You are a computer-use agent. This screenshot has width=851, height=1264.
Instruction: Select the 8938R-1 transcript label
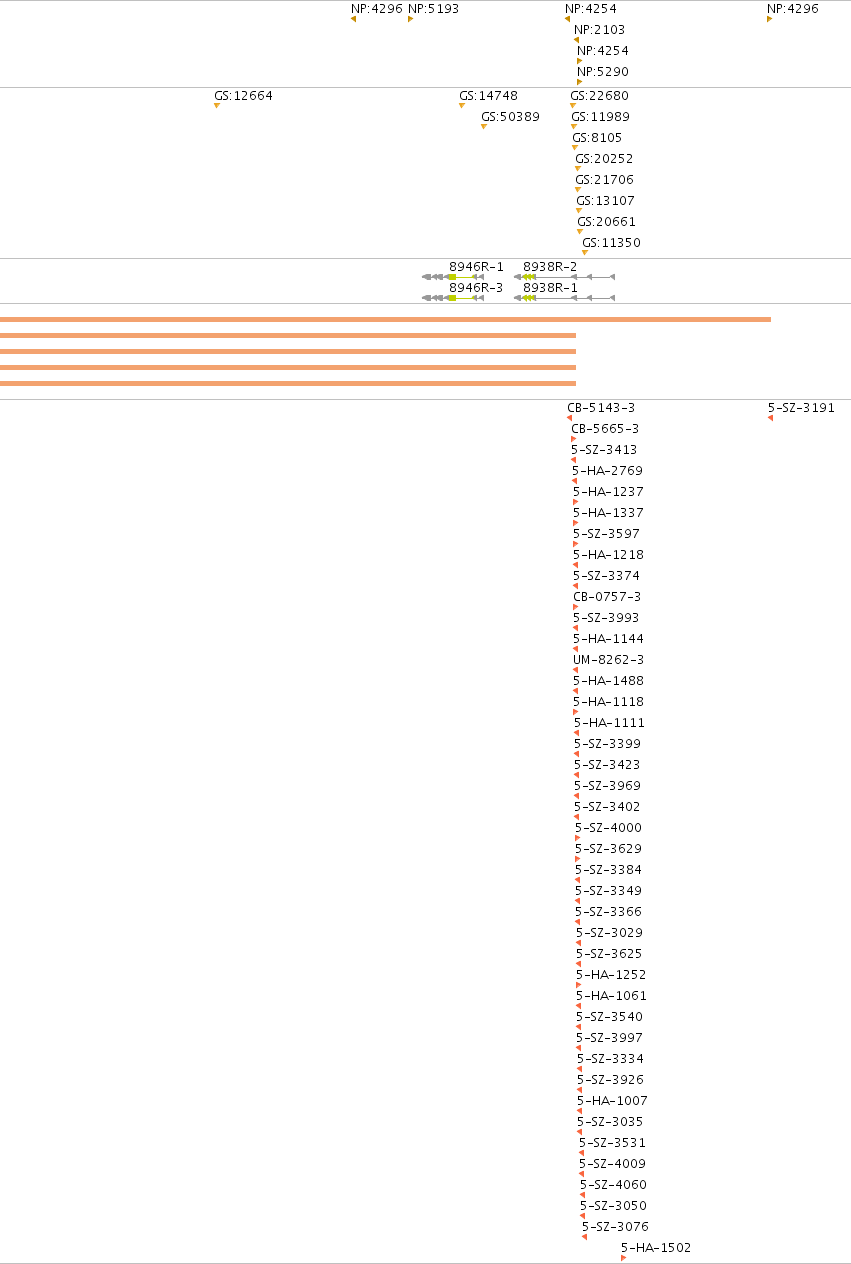pyautogui.click(x=550, y=287)
